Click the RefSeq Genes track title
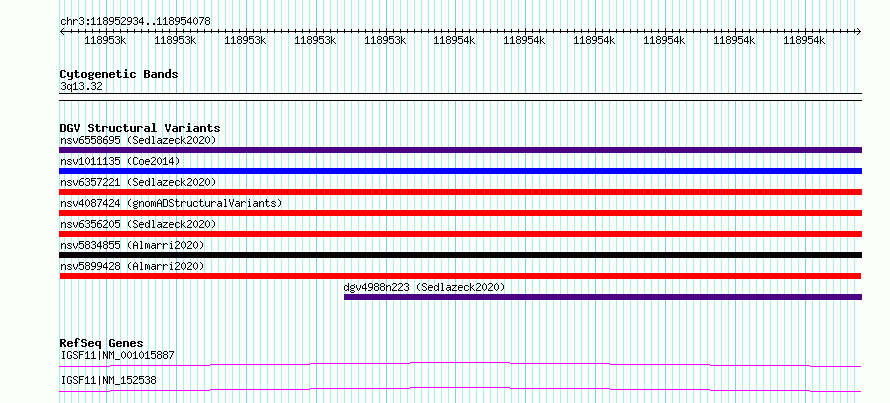 click(101, 343)
